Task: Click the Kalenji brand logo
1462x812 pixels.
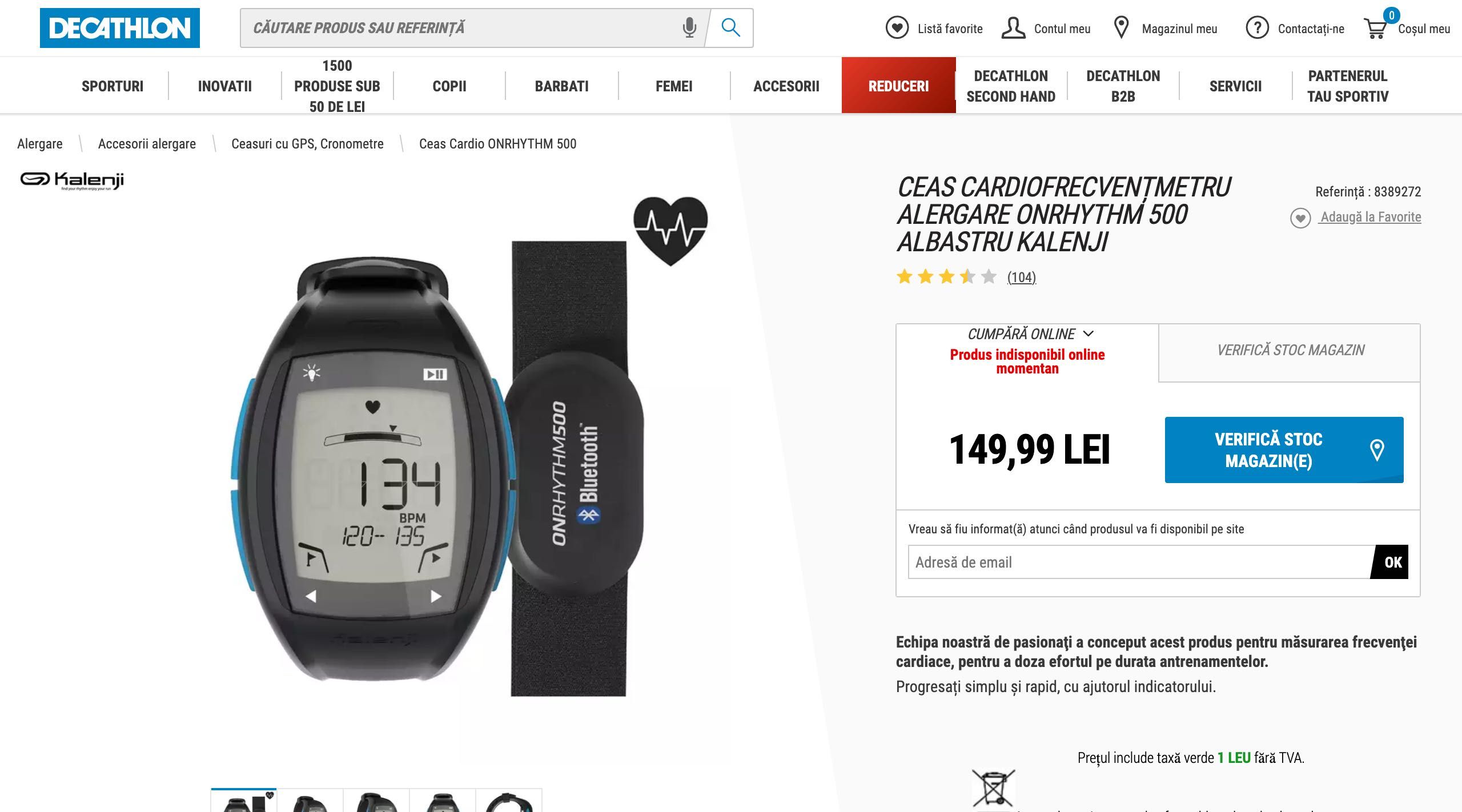Action: [x=72, y=180]
